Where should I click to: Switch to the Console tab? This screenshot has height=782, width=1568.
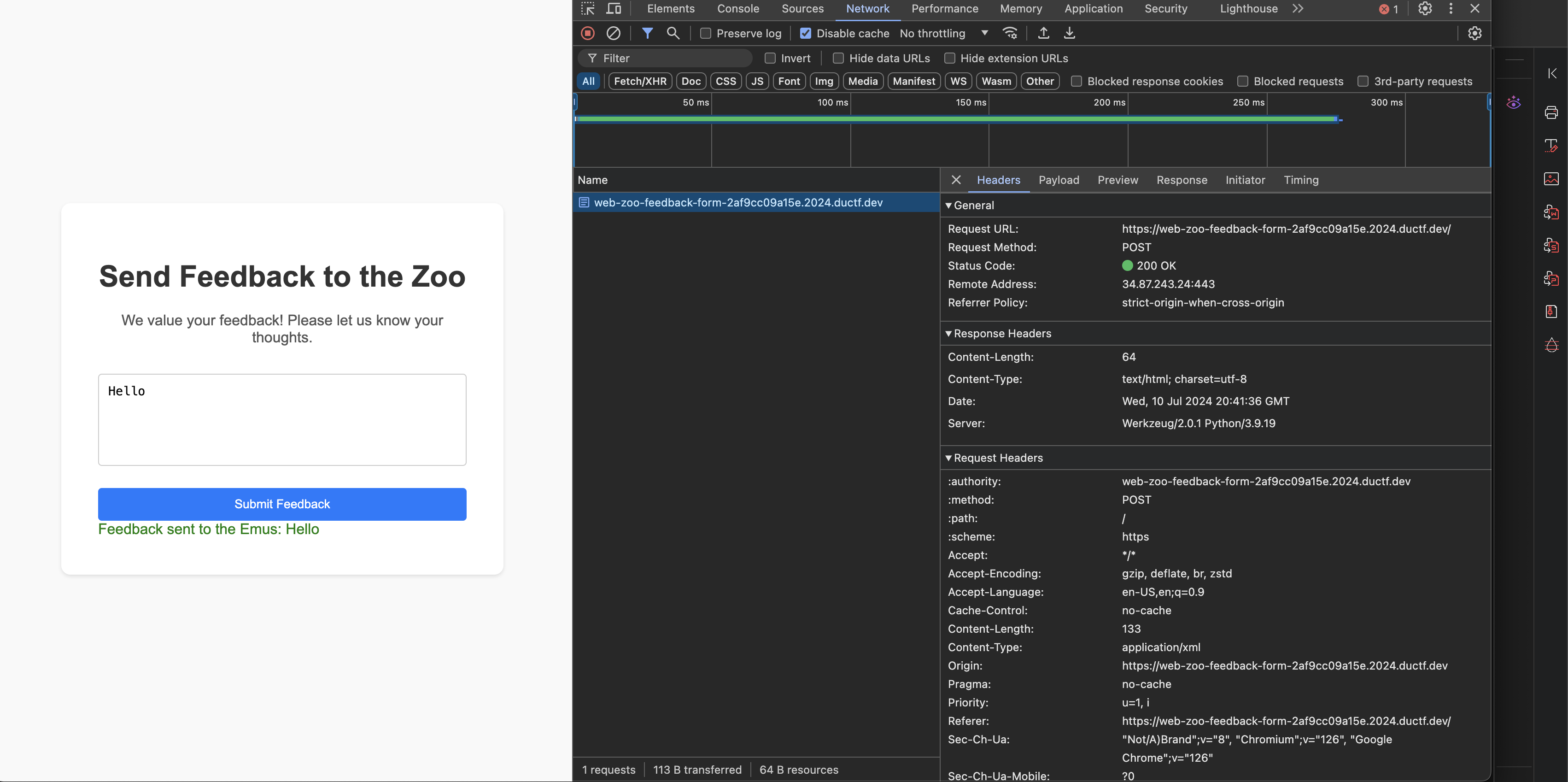coord(738,9)
